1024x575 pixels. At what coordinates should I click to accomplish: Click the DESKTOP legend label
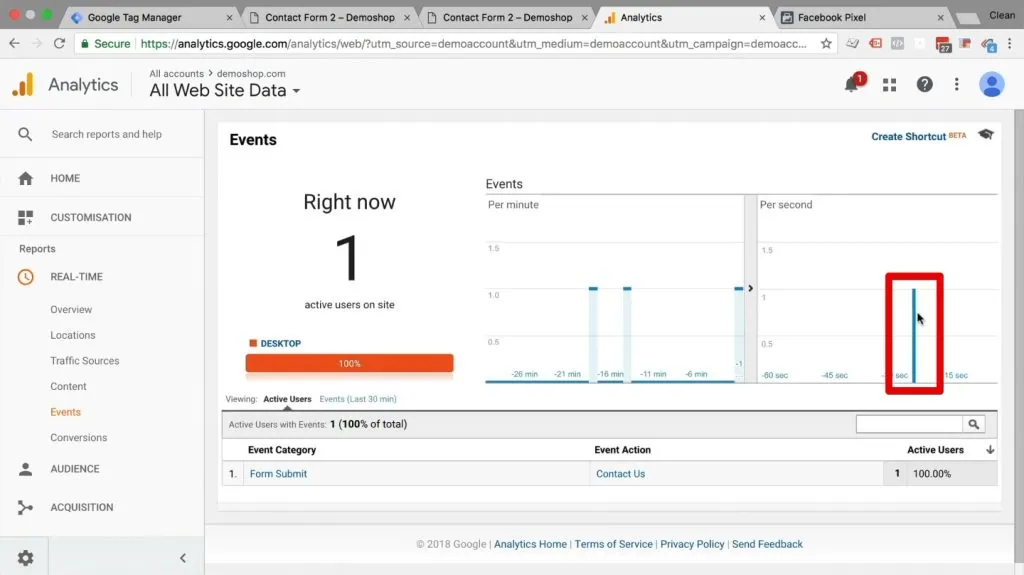click(280, 344)
